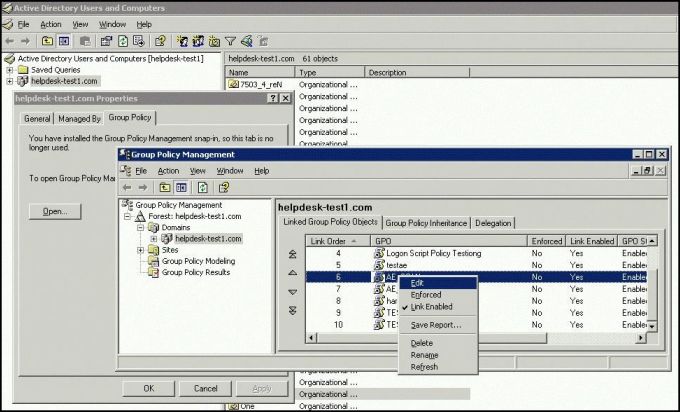This screenshot has height=412, width=680.
Task: Expand the Saved Queries tree node
Action: [10, 69]
